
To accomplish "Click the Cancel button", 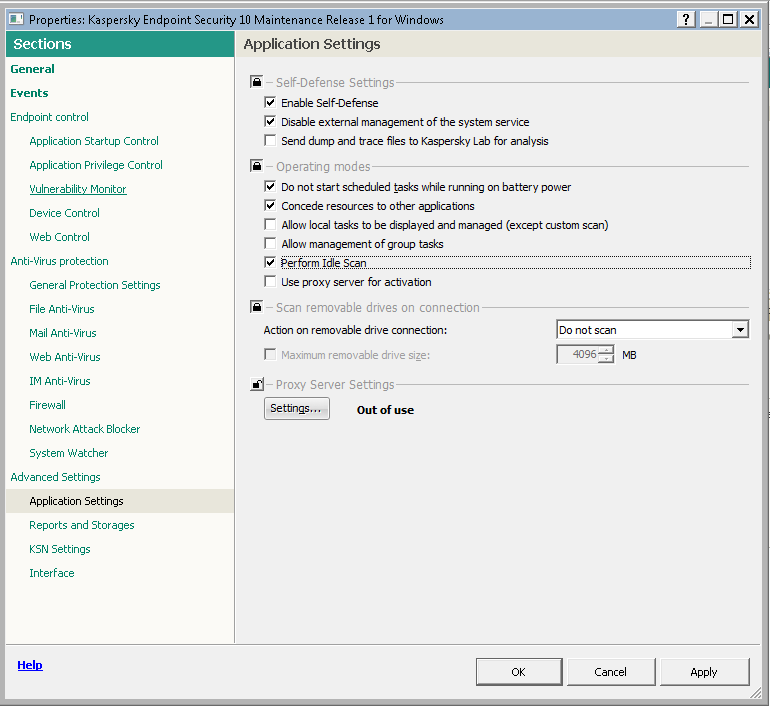I will pyautogui.click(x=611, y=672).
